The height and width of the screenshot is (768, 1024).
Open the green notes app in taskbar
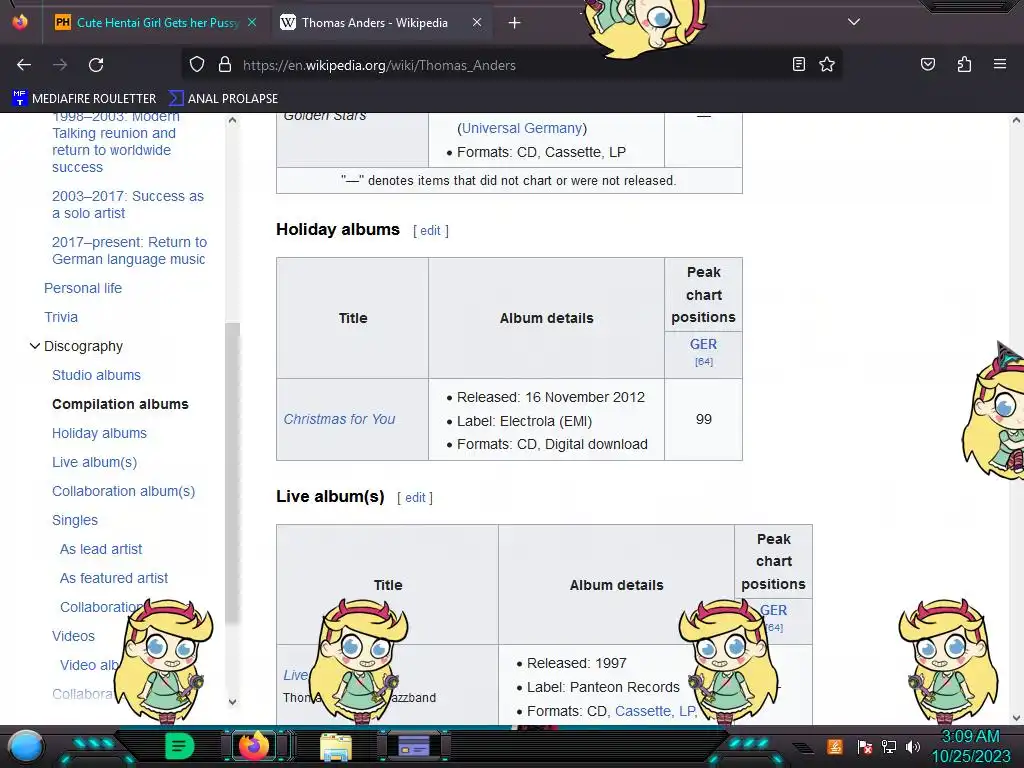(x=179, y=746)
